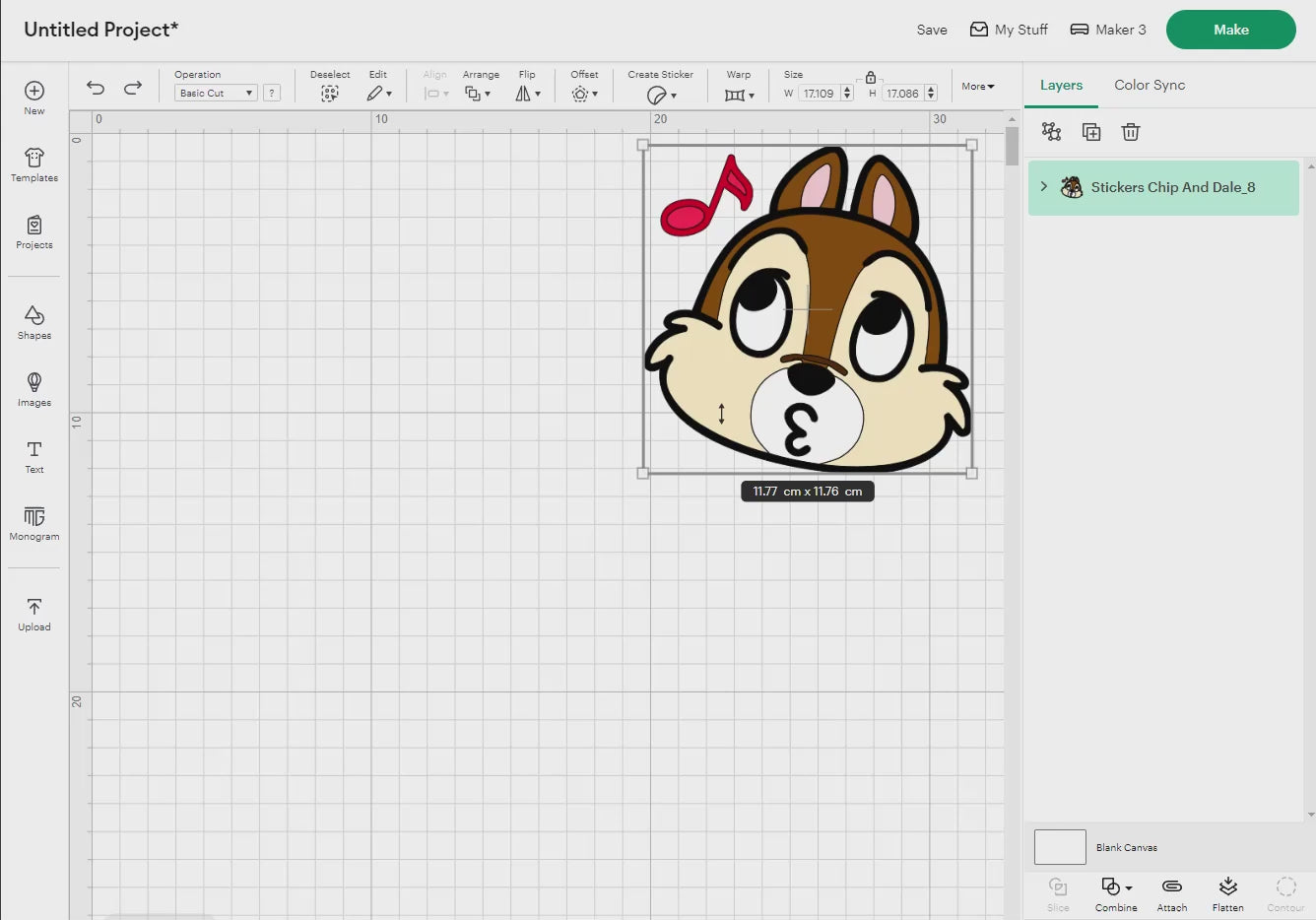
Task: Select the Stickers Chip And Dale_8 layer
Action: tap(1163, 187)
